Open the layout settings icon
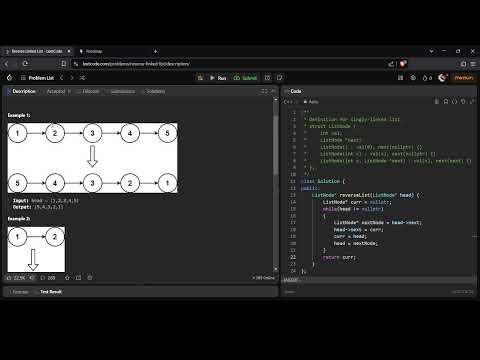 click(400, 78)
